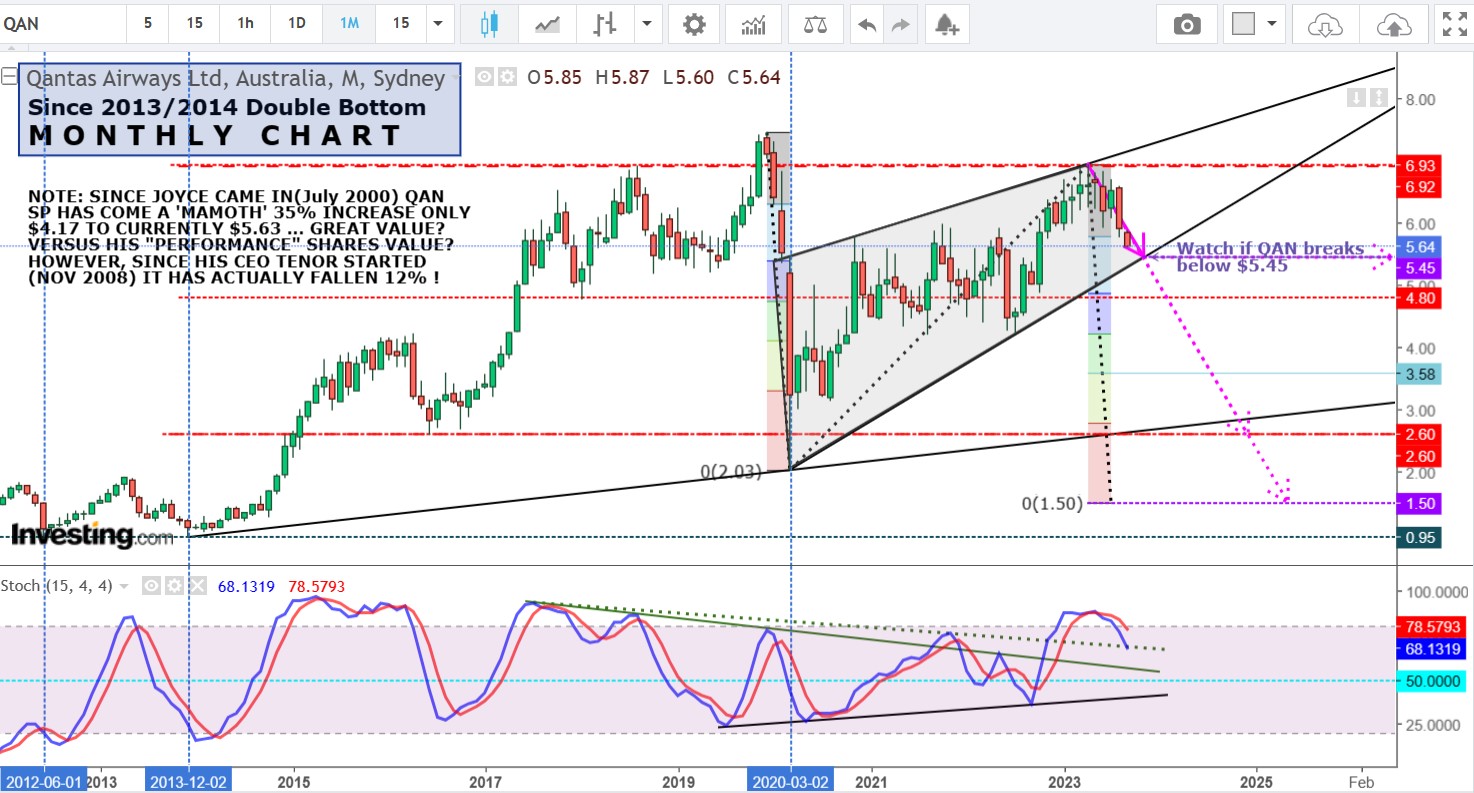Click the C5.64 close value
This screenshot has width=1474, height=793.
pos(755,77)
